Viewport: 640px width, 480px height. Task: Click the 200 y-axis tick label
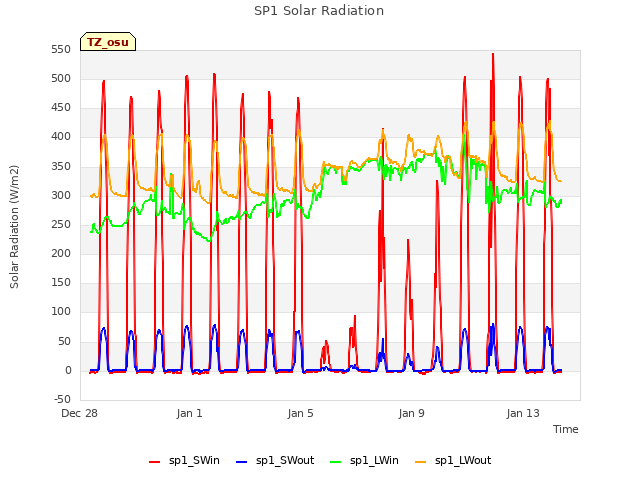tap(61, 254)
